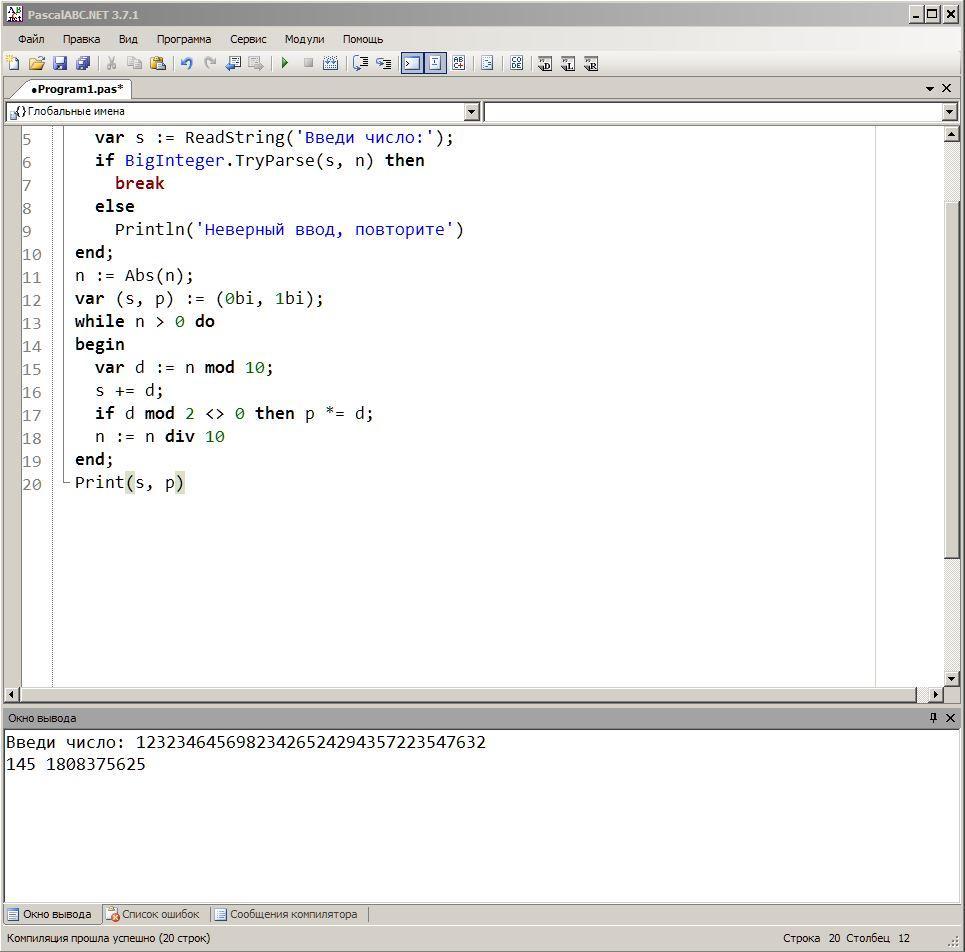Open the Правка menu

point(81,39)
